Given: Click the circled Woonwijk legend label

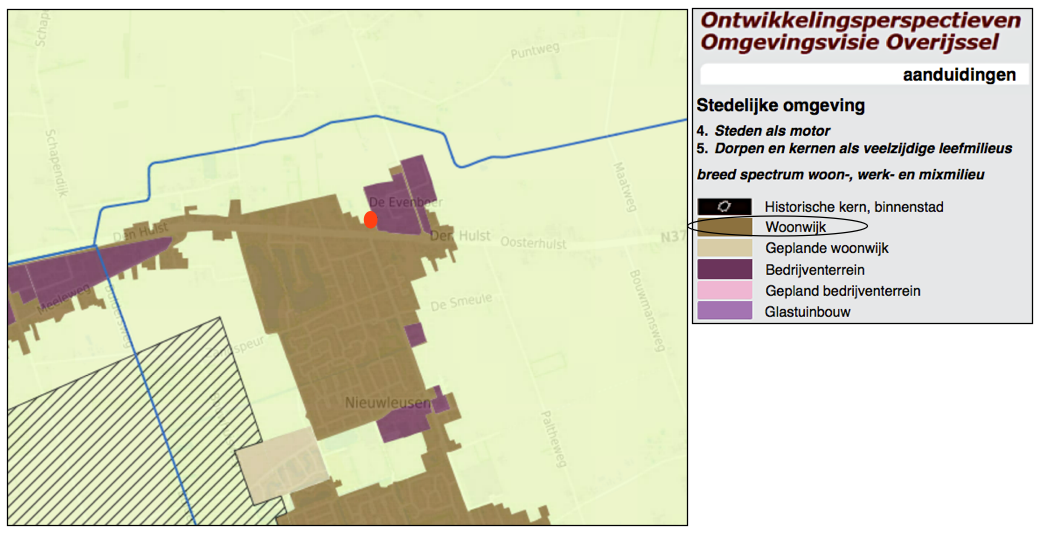Looking at the screenshot, I should click(x=796, y=228).
